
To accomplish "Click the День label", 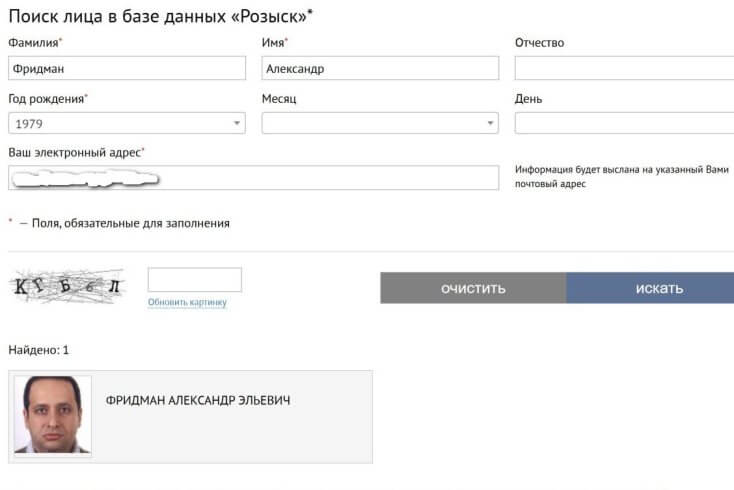I will pyautogui.click(x=528, y=99).
